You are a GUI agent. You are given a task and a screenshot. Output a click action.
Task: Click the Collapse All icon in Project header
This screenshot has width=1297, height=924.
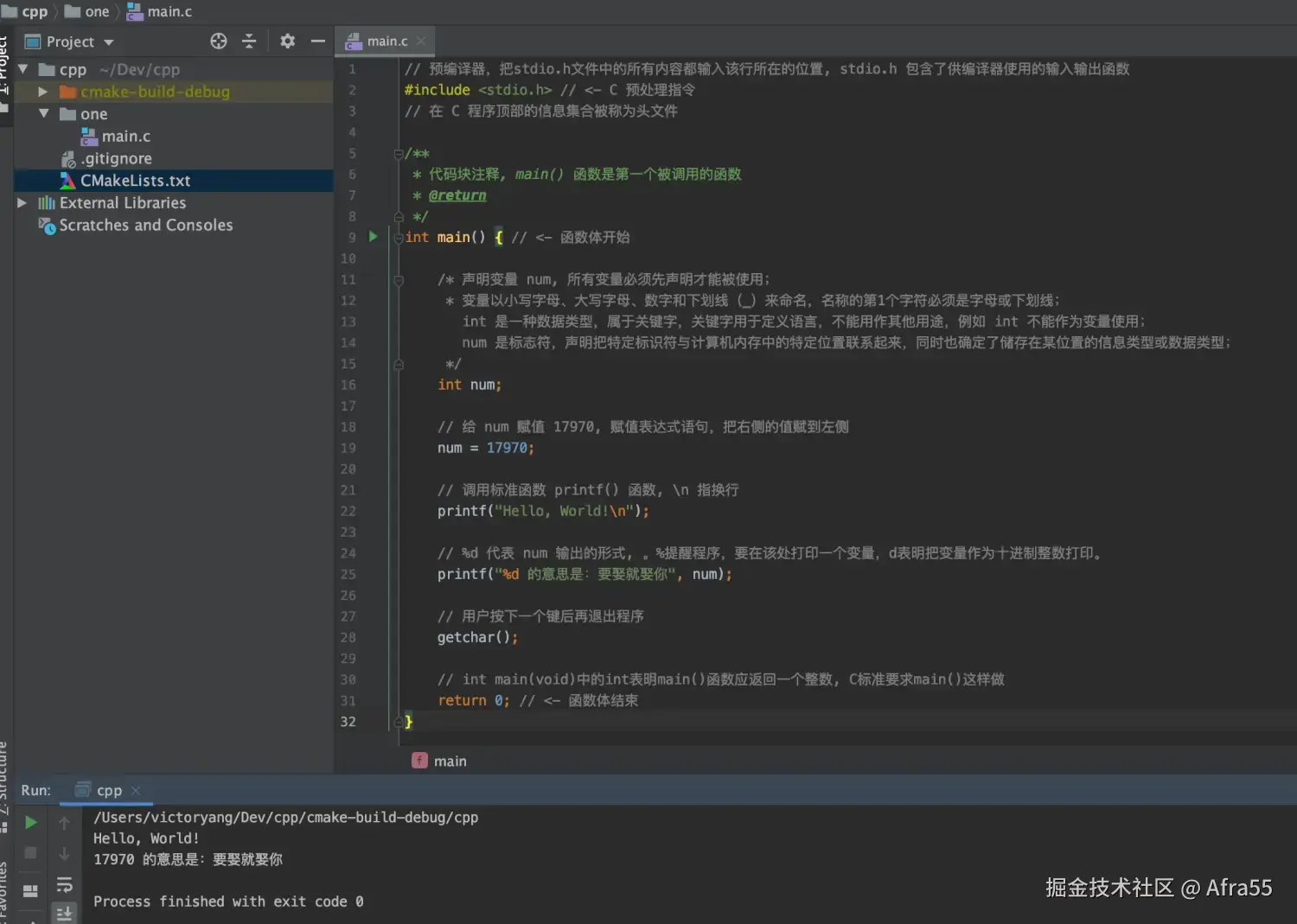click(249, 41)
